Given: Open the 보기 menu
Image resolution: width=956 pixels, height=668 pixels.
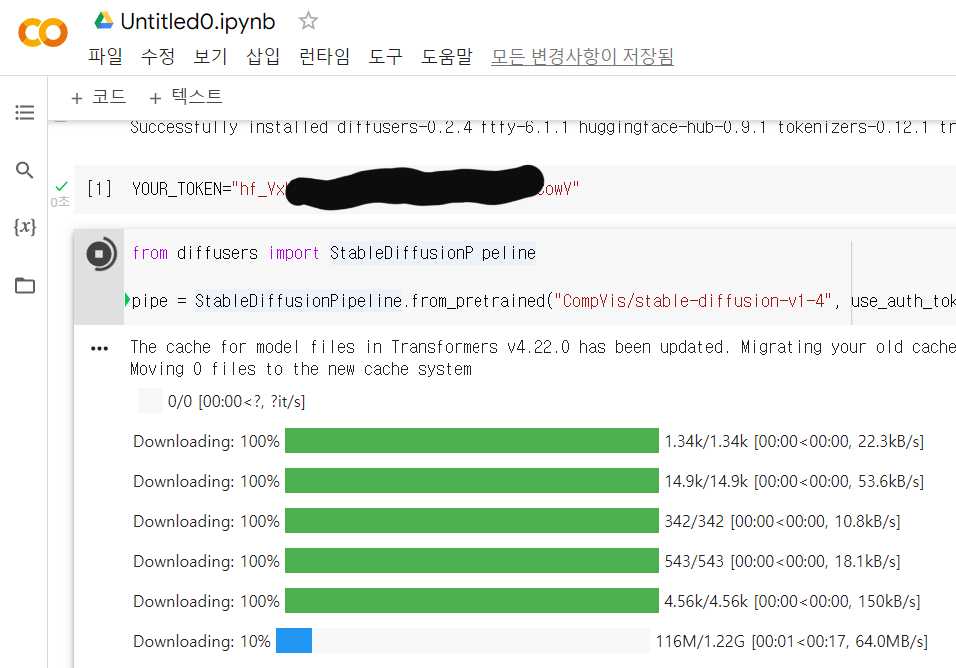Looking at the screenshot, I should 210,56.
